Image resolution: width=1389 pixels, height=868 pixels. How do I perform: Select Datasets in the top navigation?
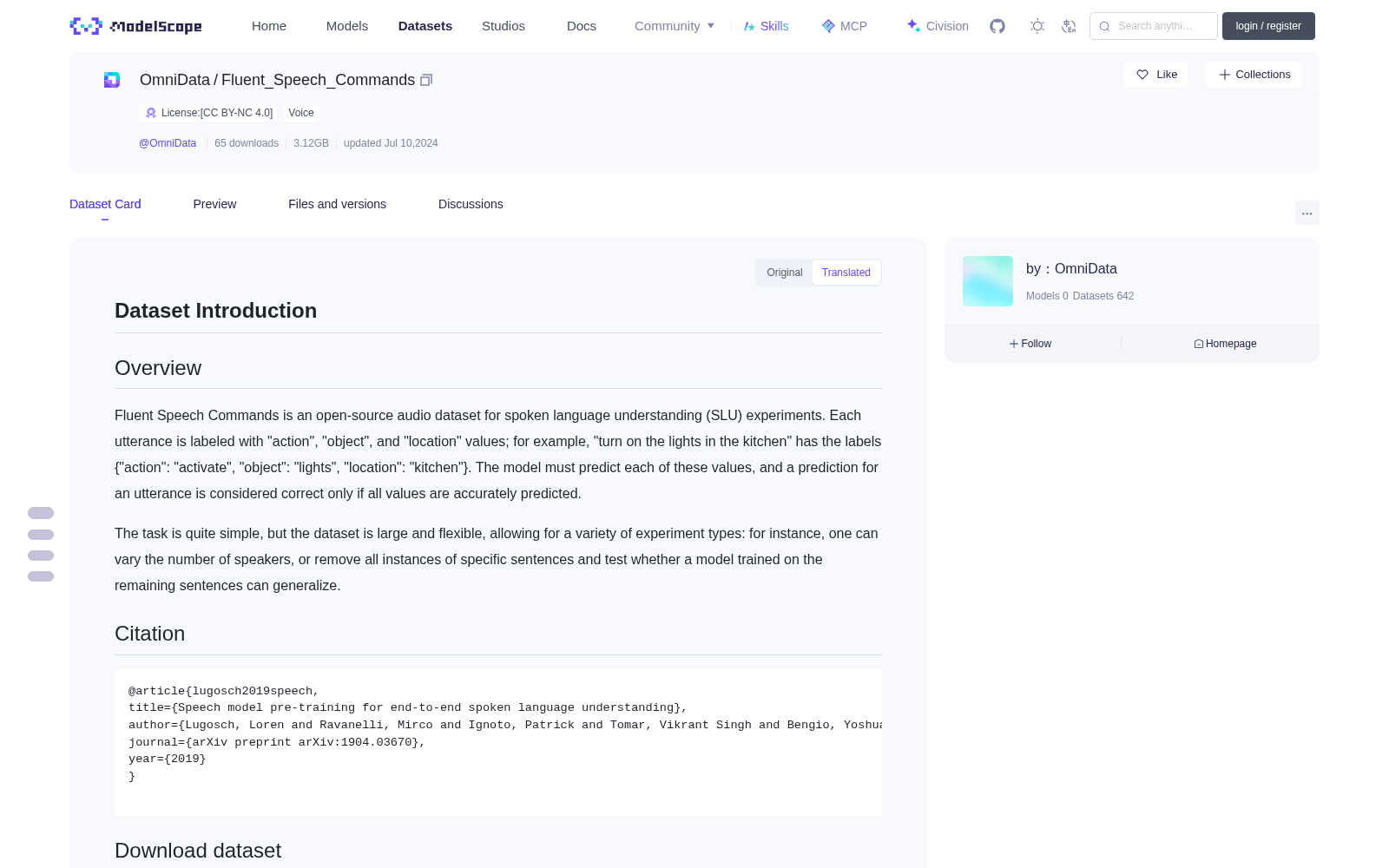tap(425, 26)
